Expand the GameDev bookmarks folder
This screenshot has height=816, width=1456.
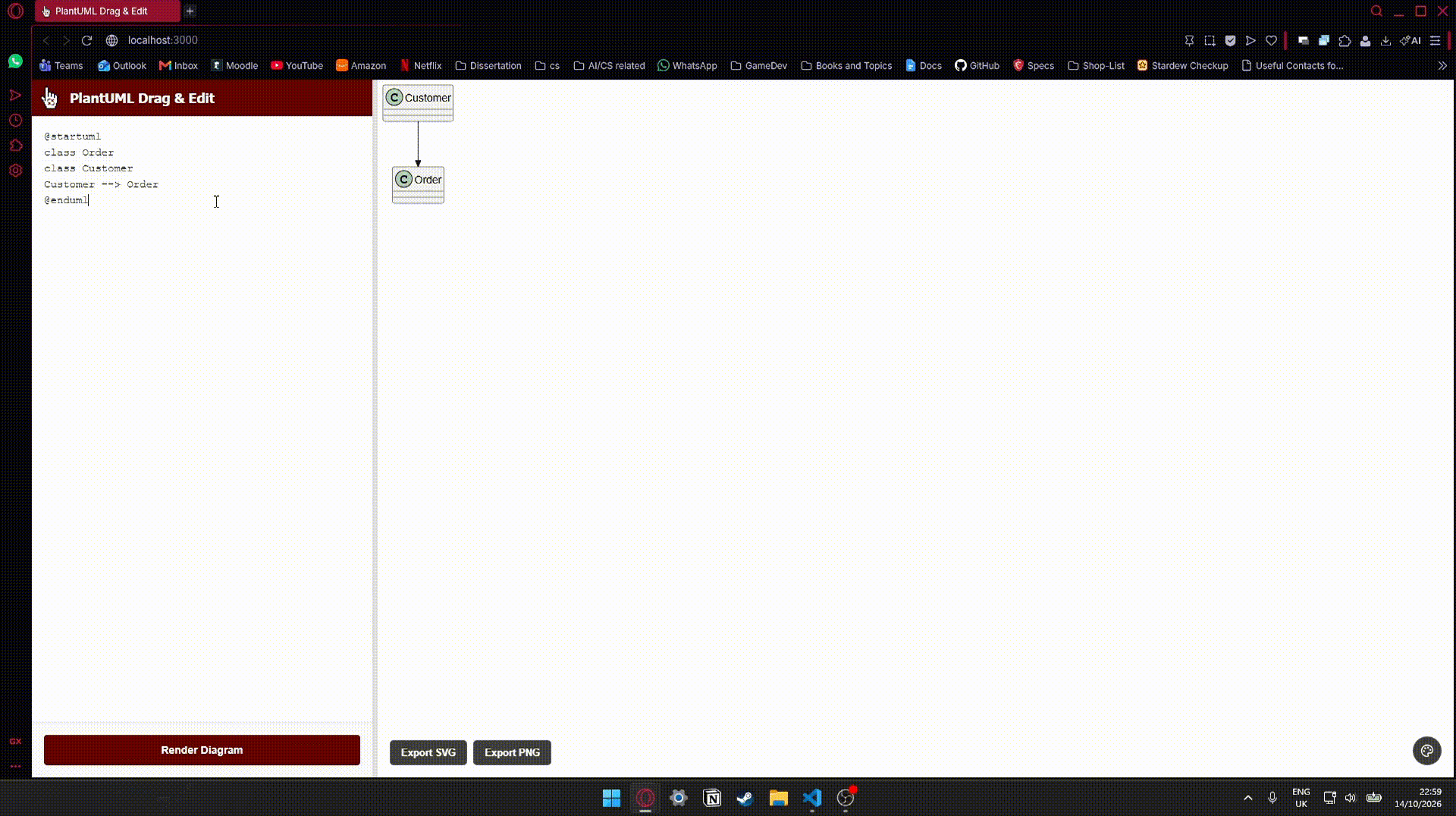pyautogui.click(x=758, y=66)
